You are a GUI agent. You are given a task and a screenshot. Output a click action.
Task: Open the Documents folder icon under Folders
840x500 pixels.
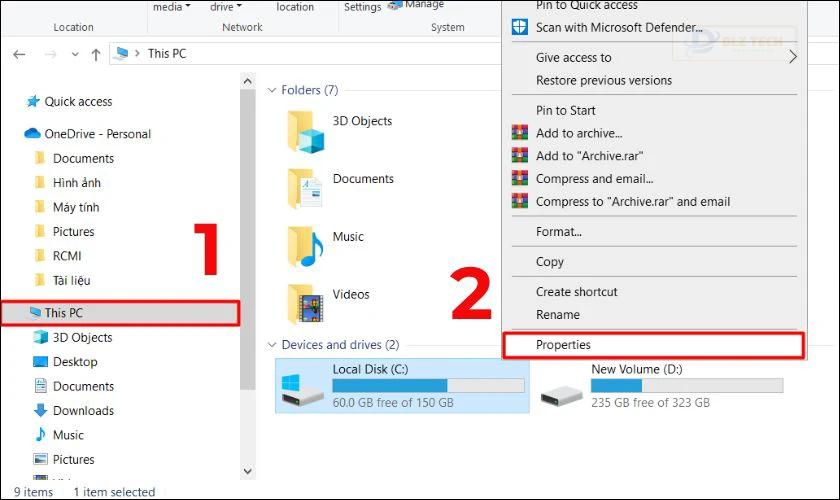click(x=305, y=189)
